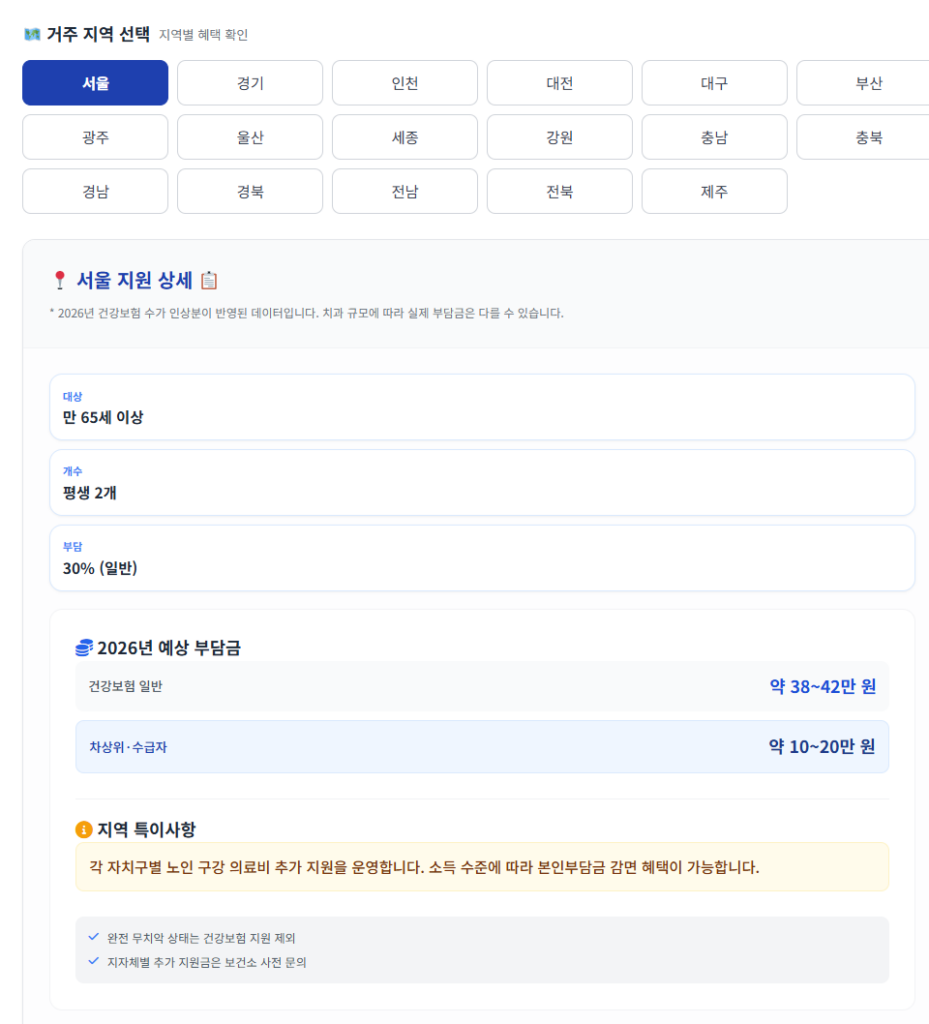
Task: Switch region to 인천
Action: 405,83
